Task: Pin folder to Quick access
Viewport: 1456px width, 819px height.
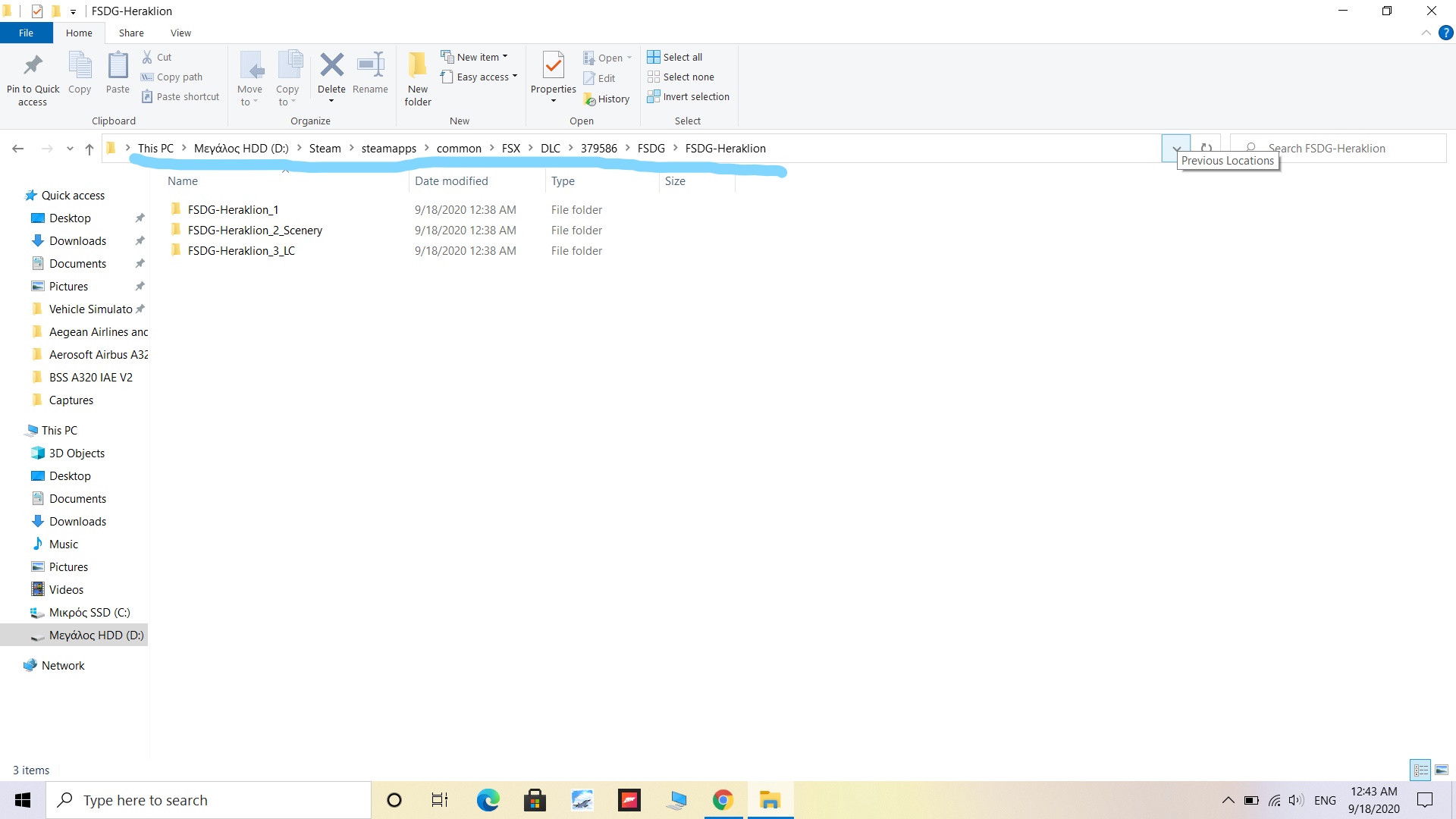Action: (33, 80)
